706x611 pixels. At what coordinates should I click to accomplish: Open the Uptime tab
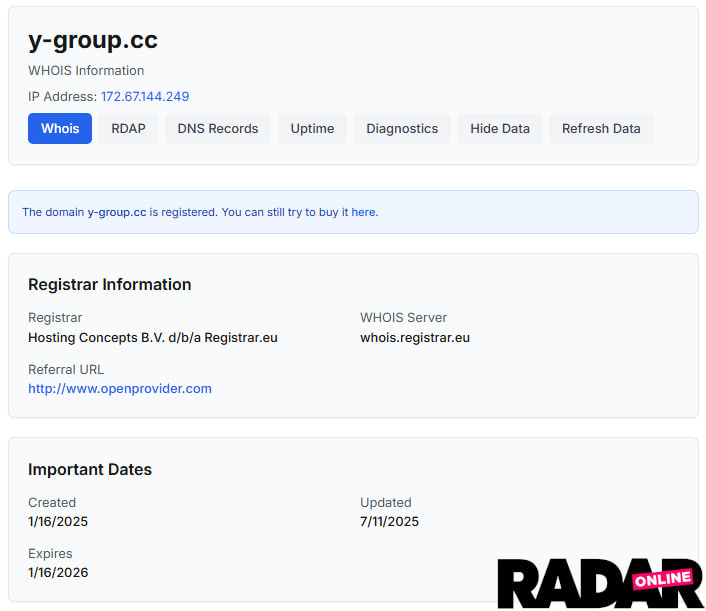click(x=312, y=129)
